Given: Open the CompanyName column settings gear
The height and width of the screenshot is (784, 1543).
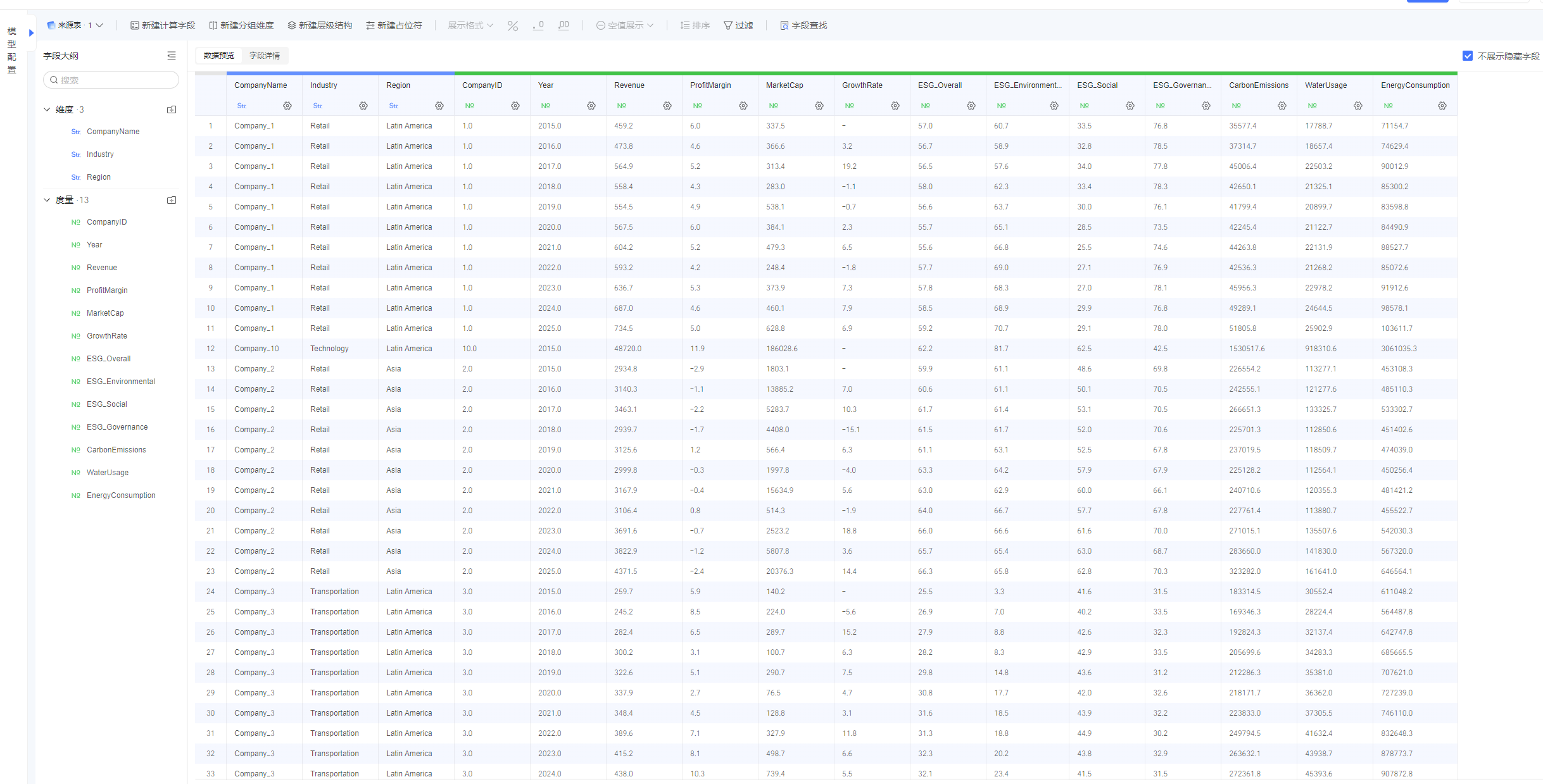Looking at the screenshot, I should [x=287, y=106].
